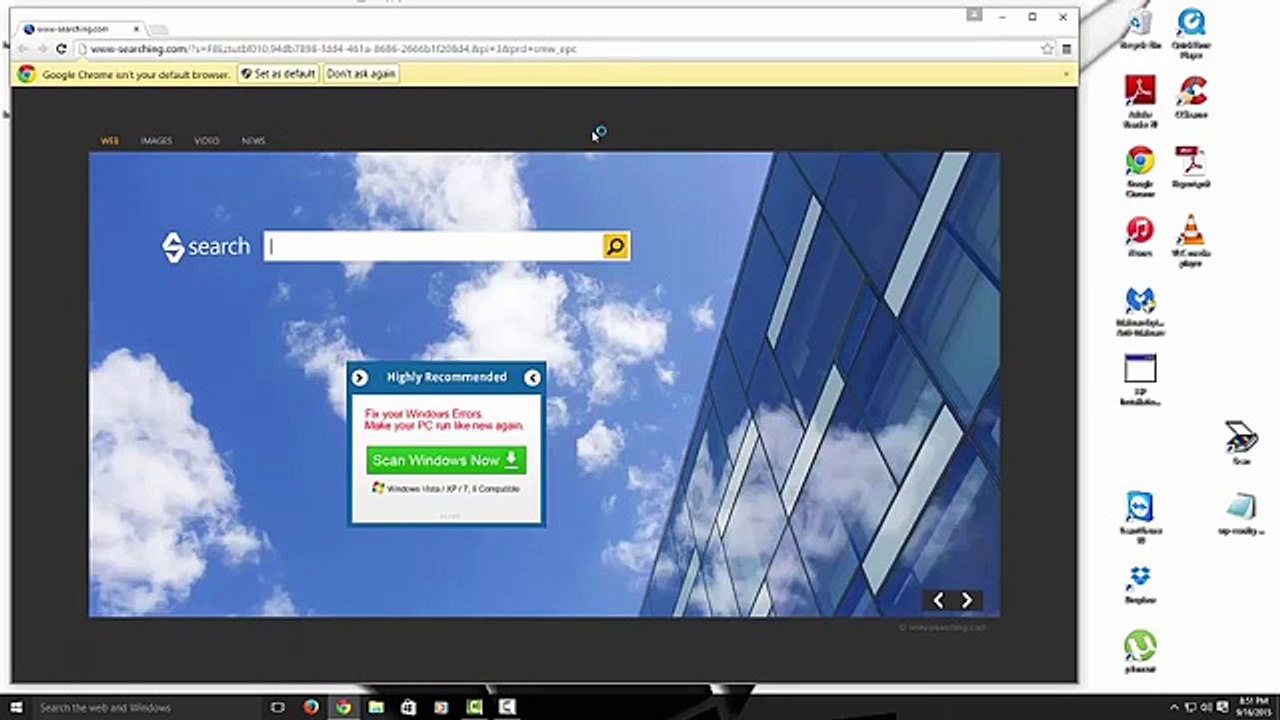Switch to the VIDEO search tab
Image resolution: width=1280 pixels, height=720 pixels.
[207, 141]
